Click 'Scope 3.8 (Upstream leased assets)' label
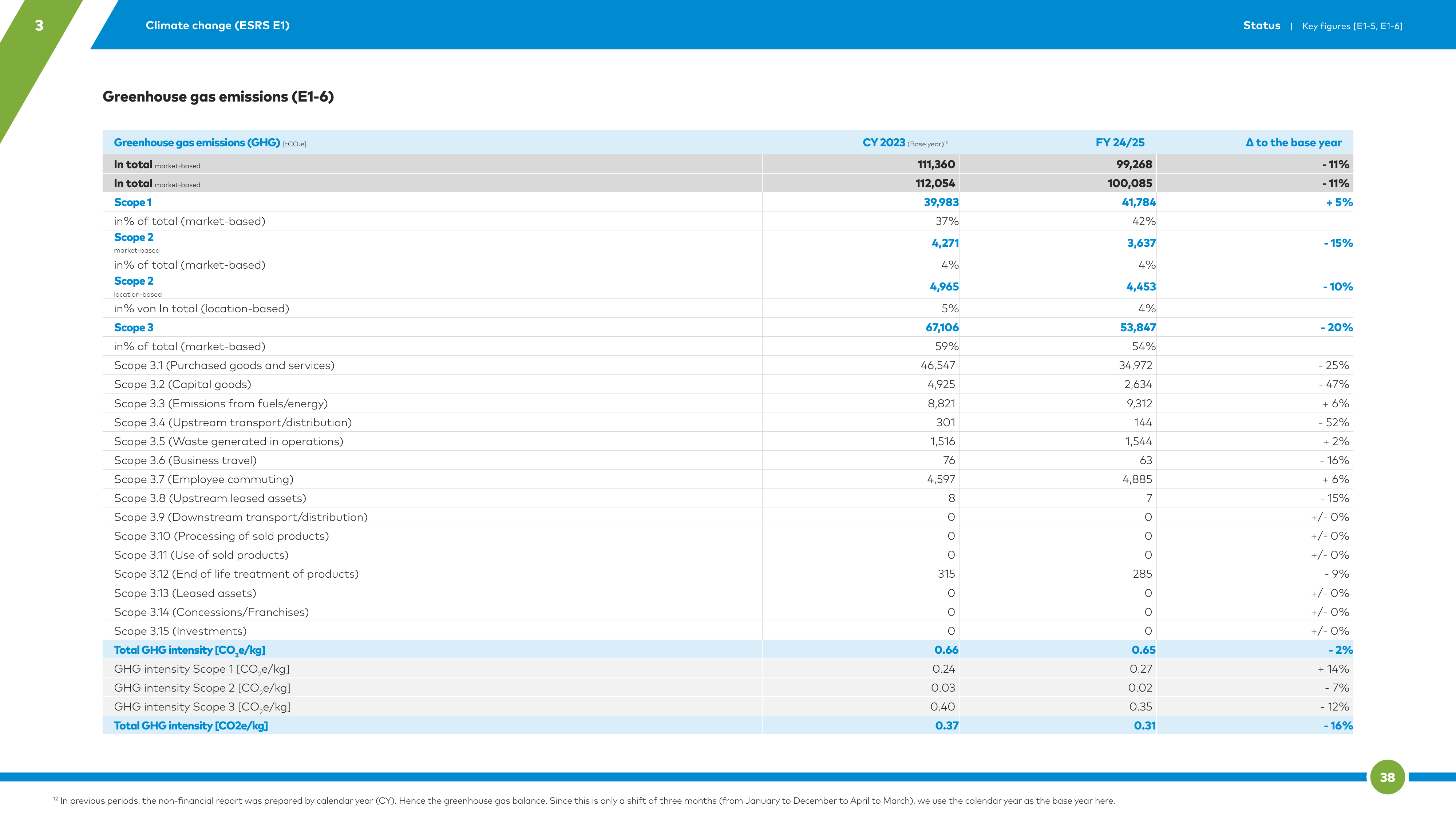Image resolution: width=1456 pixels, height=819 pixels. [210, 498]
